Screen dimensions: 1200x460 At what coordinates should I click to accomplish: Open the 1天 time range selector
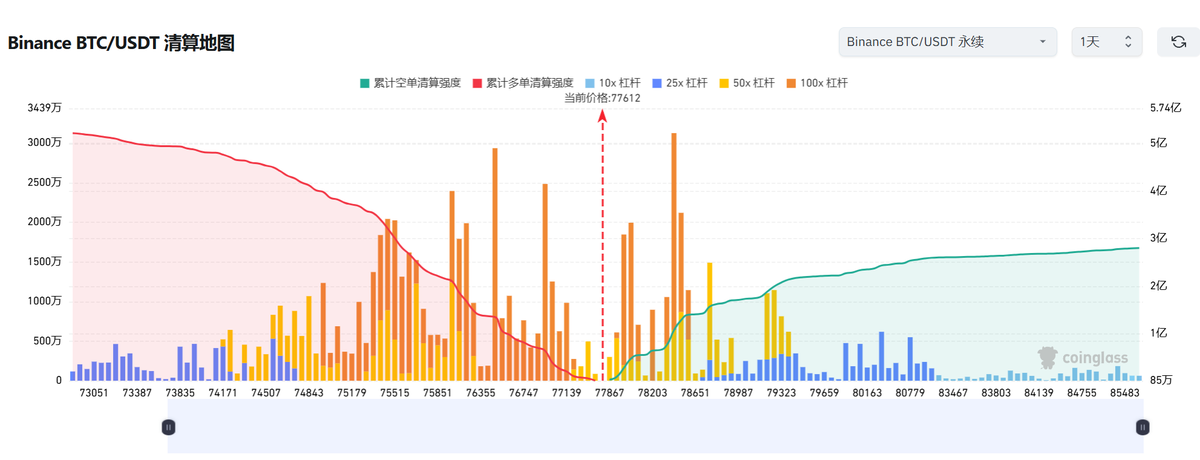(1107, 42)
